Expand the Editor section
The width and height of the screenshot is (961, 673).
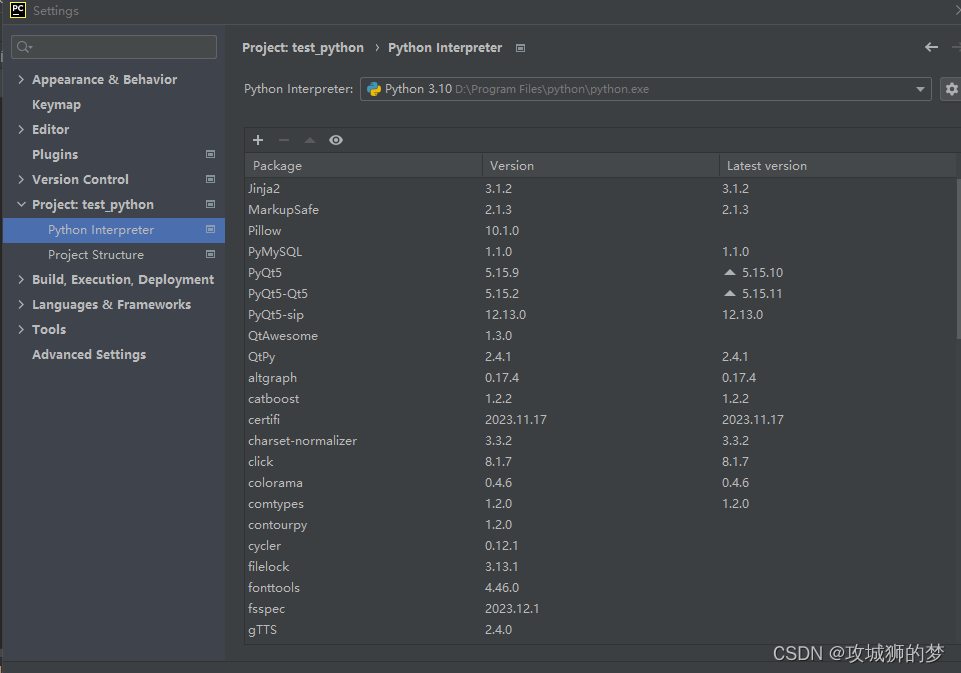[x=21, y=129]
